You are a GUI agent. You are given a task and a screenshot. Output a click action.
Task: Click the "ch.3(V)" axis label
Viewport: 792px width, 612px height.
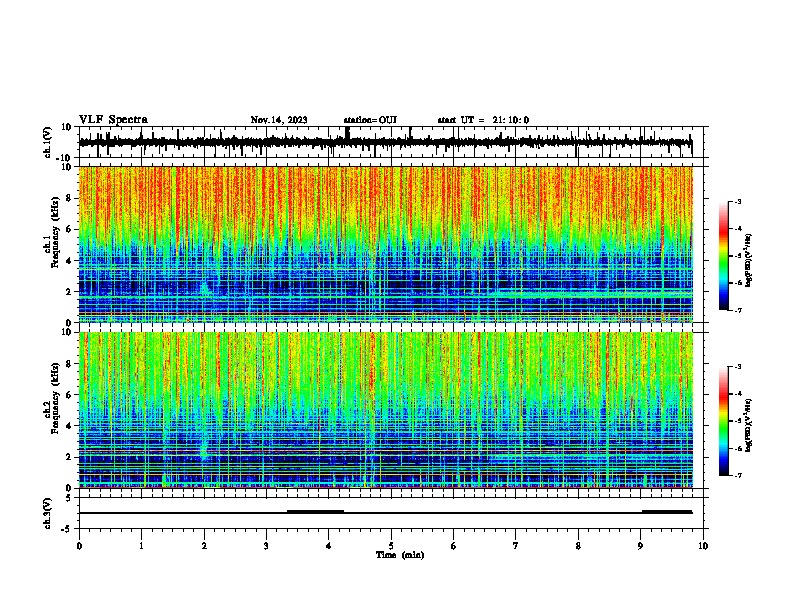(x=48, y=513)
